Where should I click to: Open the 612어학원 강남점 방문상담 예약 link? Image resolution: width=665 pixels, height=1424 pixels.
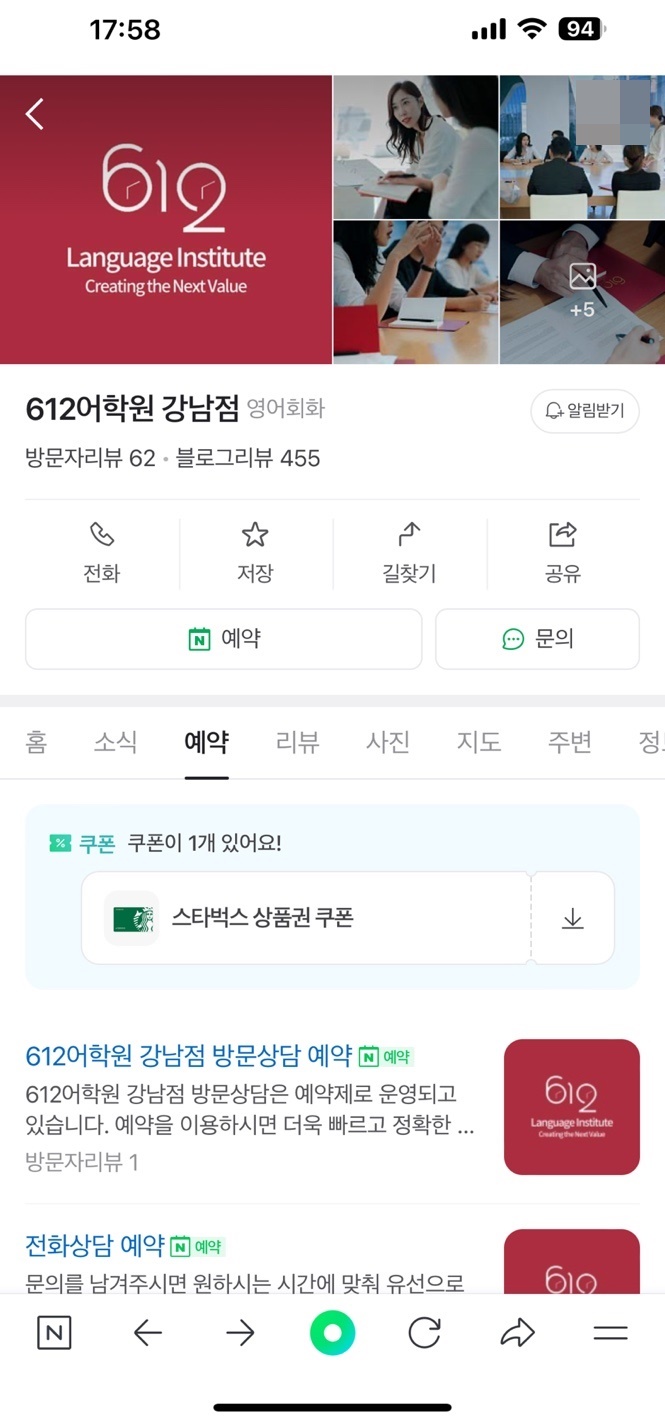[x=188, y=1056]
